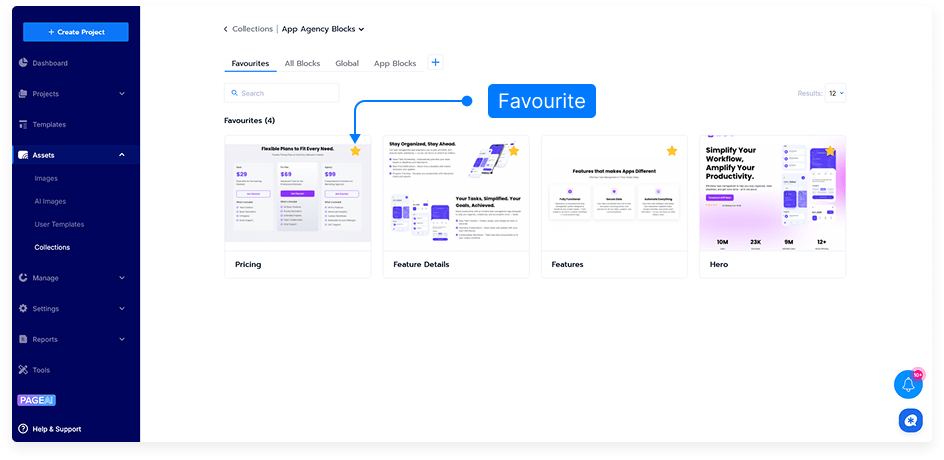The image size is (944, 460).
Task: Toggle the favourite star on Feature Details
Action: pos(514,151)
